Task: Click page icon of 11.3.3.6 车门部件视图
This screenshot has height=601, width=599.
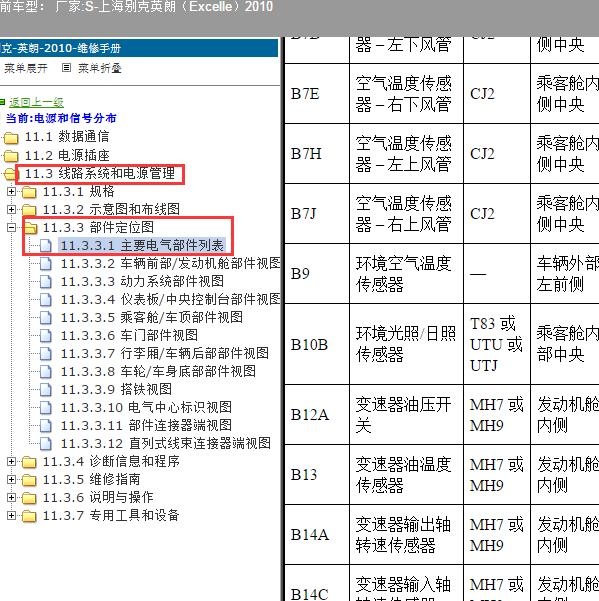Action: pos(46,336)
